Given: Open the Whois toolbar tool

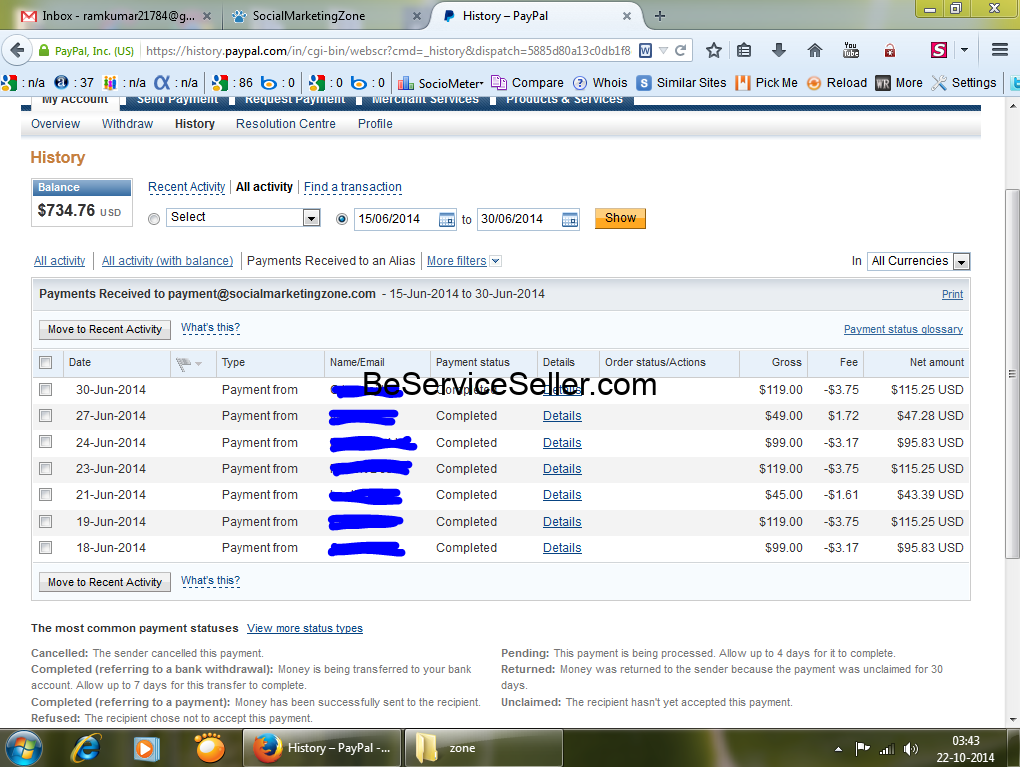Looking at the screenshot, I should (x=600, y=83).
